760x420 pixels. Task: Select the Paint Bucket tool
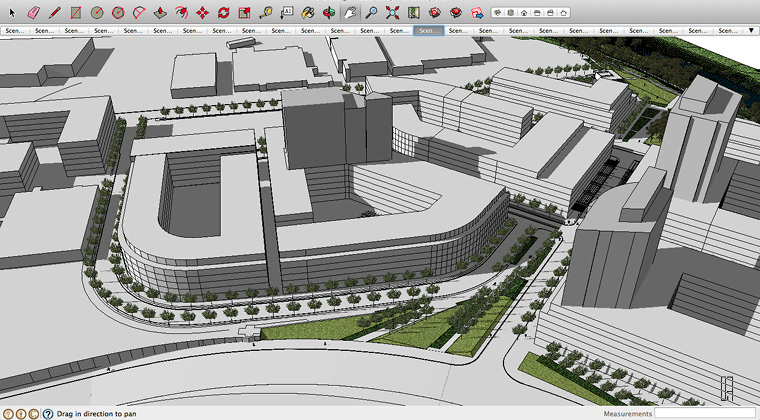[308, 13]
